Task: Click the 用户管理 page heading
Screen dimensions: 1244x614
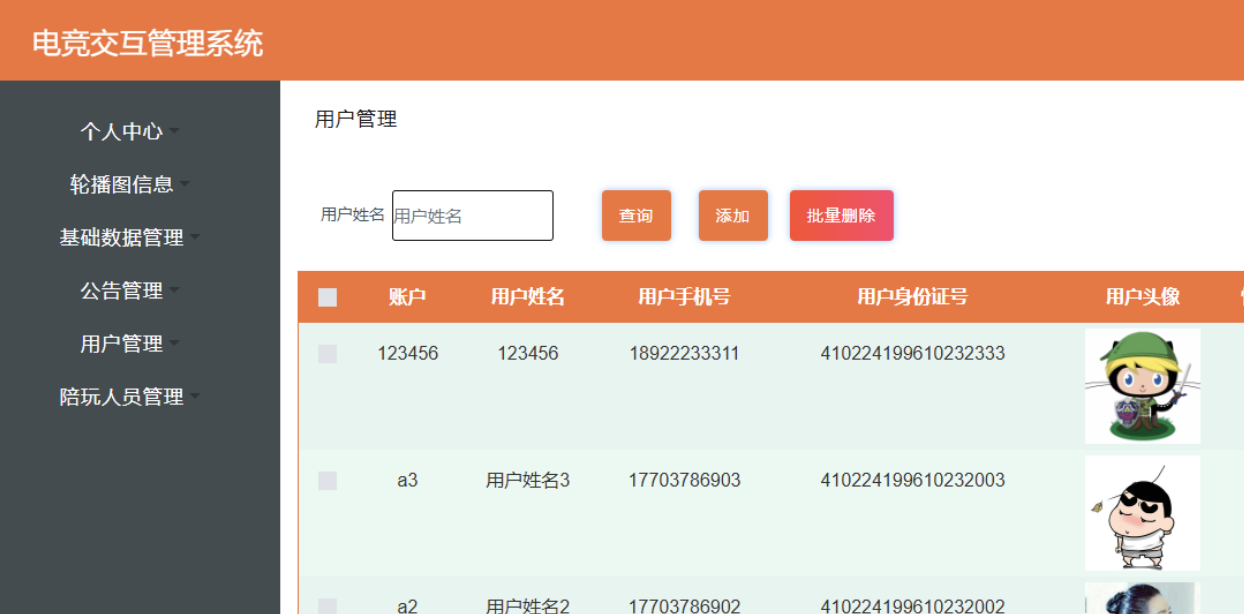Action: (x=356, y=119)
